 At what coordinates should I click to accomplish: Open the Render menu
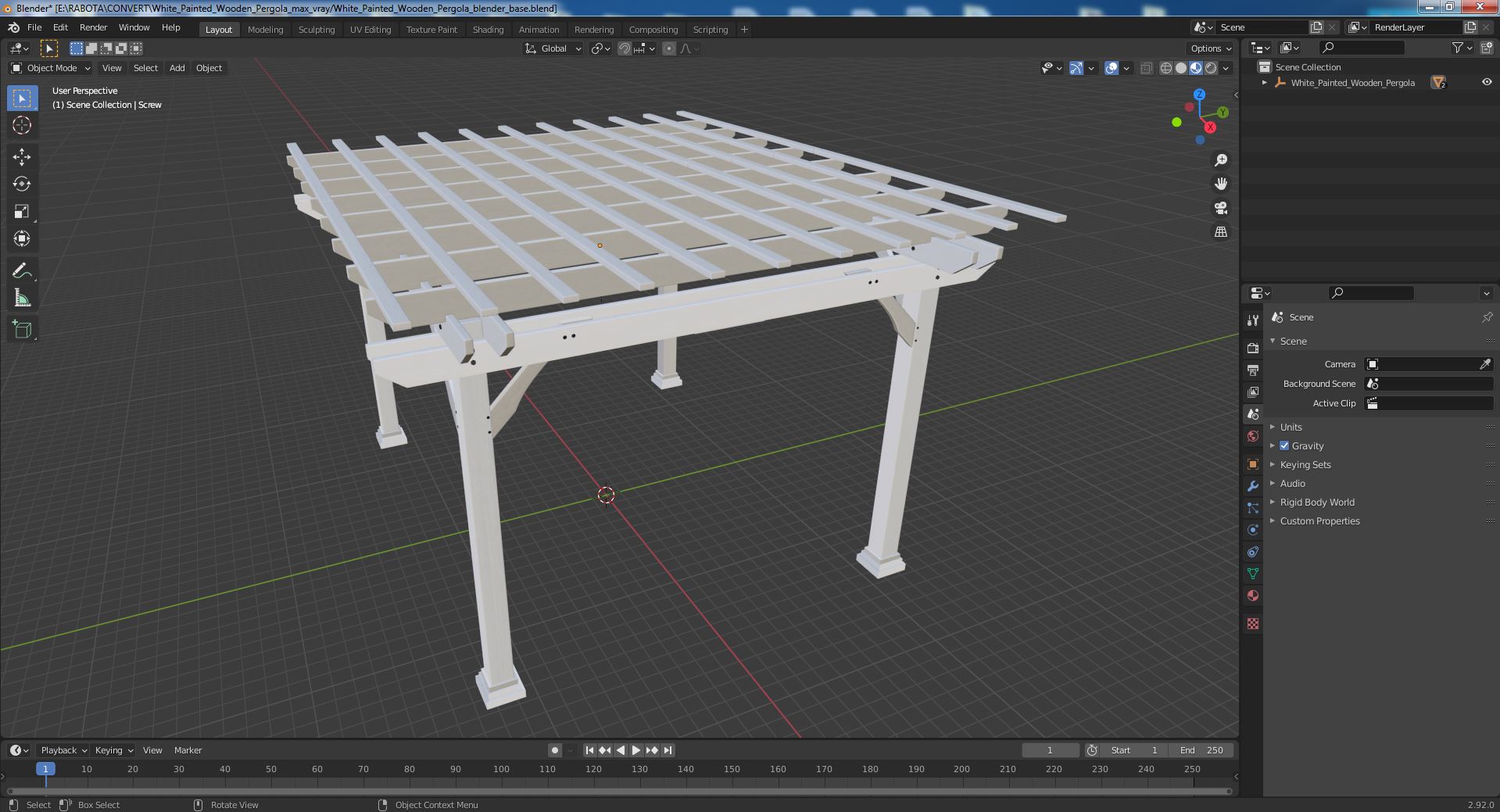point(93,27)
